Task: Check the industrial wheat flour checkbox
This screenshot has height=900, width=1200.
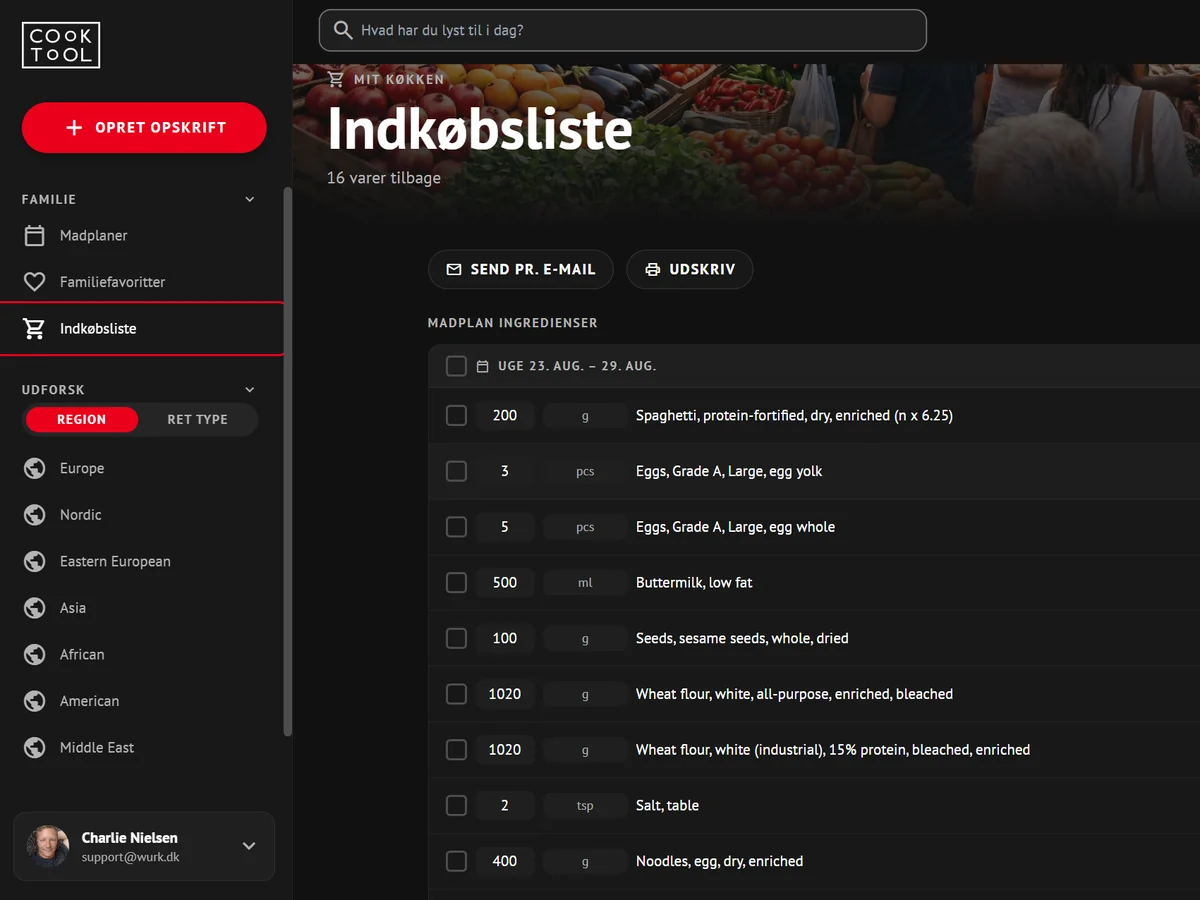Action: click(456, 750)
